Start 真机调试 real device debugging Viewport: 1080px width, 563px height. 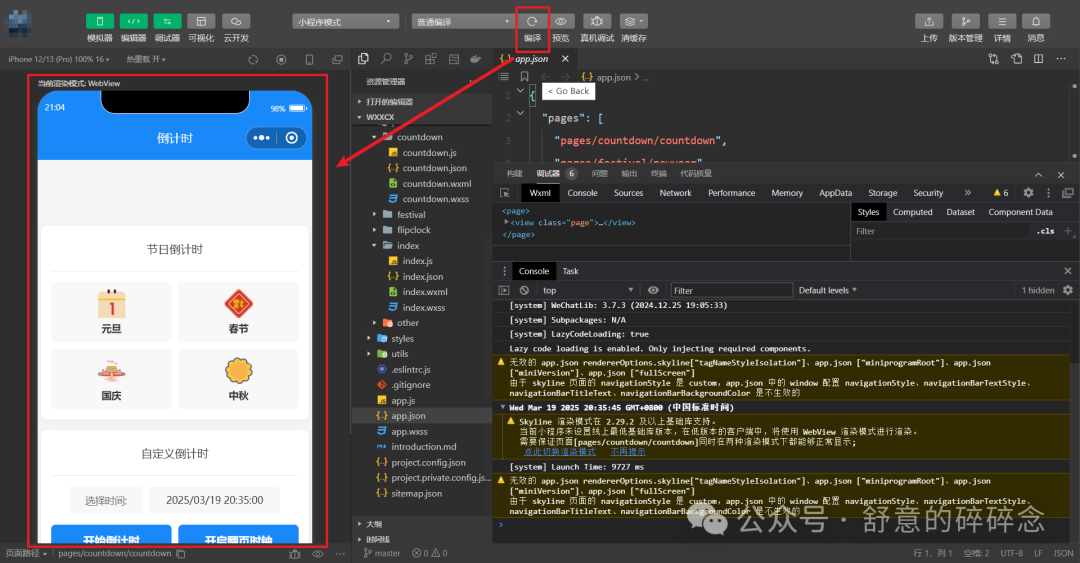point(596,21)
